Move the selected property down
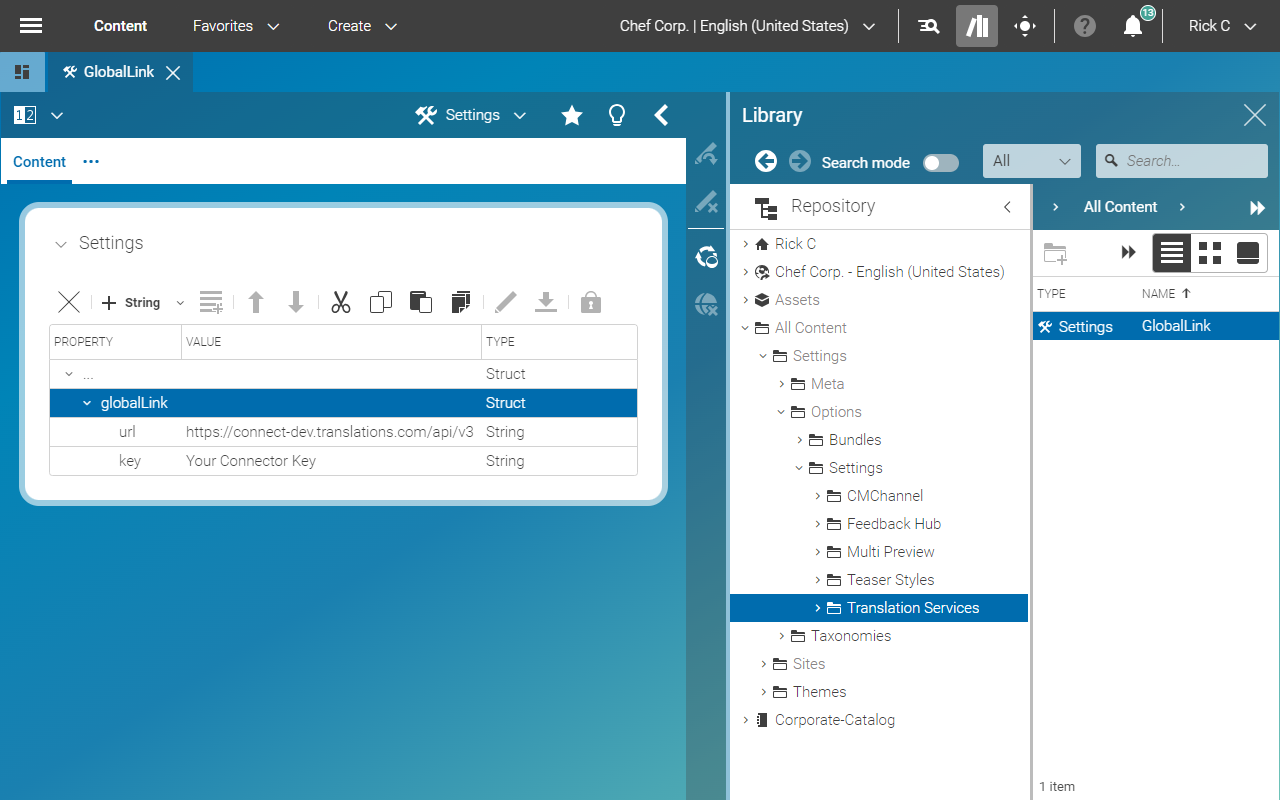The image size is (1280, 800). point(295,301)
